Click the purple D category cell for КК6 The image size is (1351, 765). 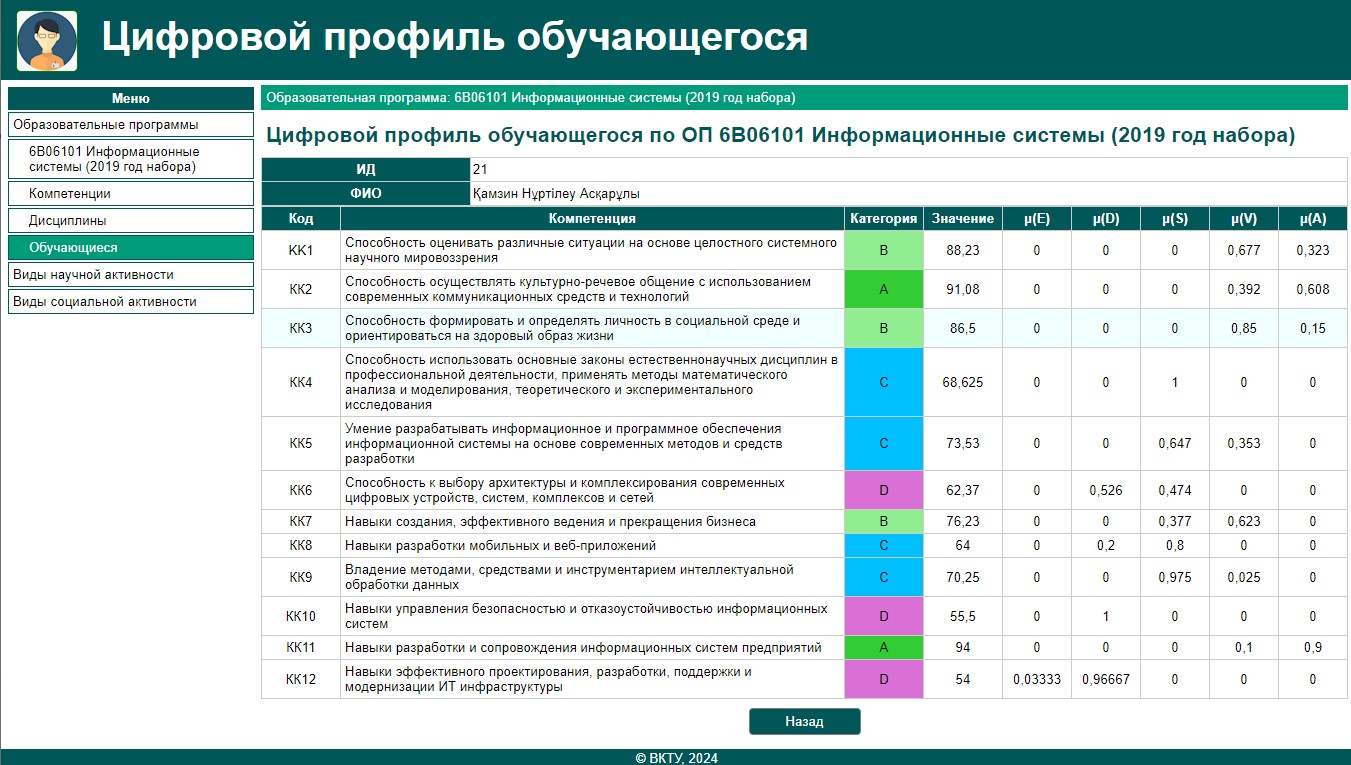tap(883, 491)
